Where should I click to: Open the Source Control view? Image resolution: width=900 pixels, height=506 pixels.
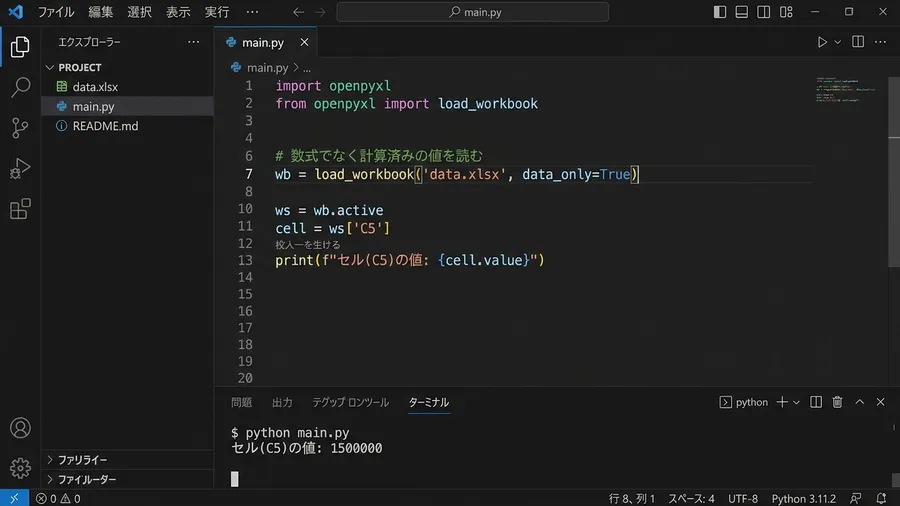point(20,127)
